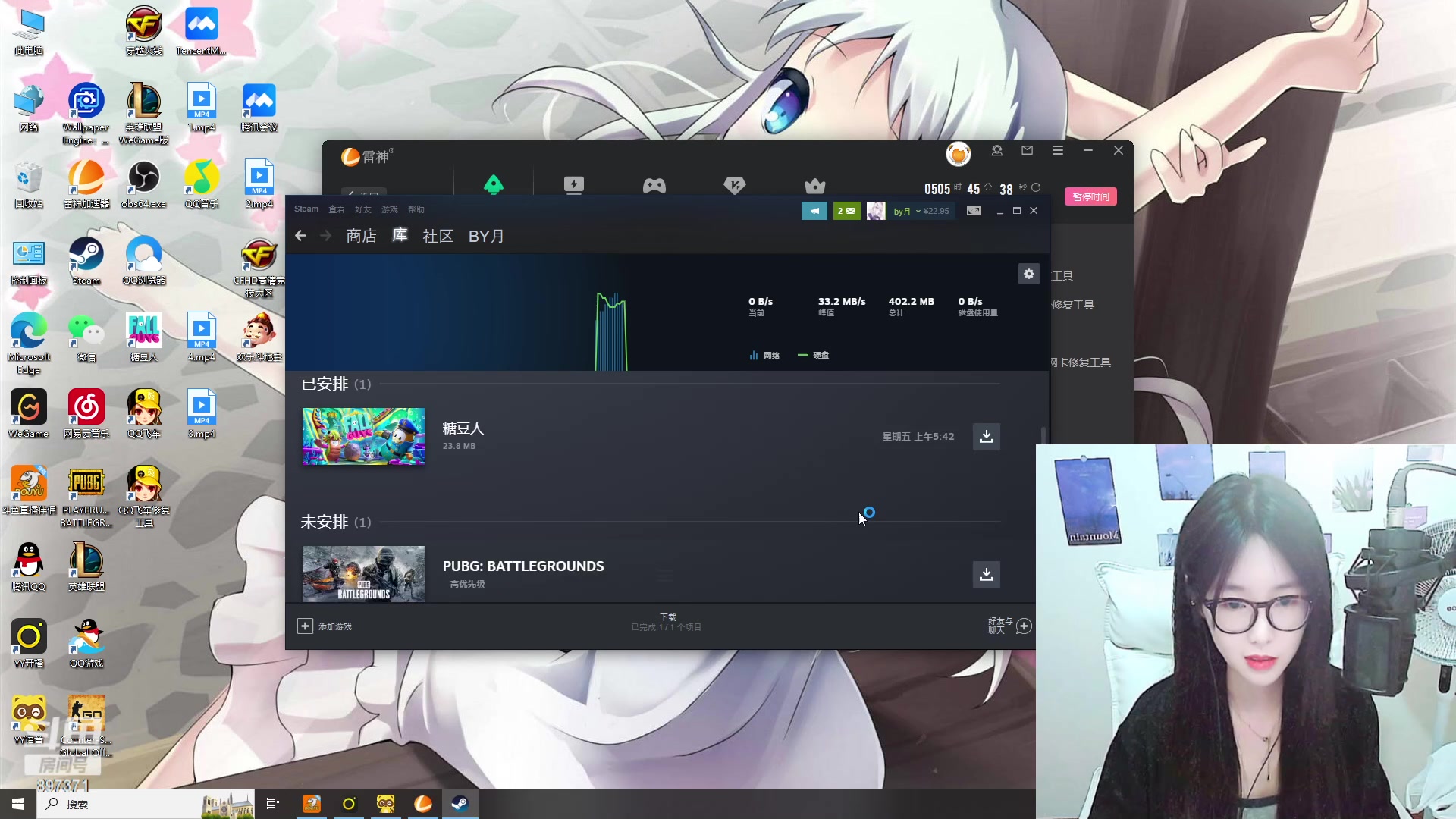Screen dimensions: 1456x819
Task: Click Steam Big Picture mode icon
Action: point(974,211)
